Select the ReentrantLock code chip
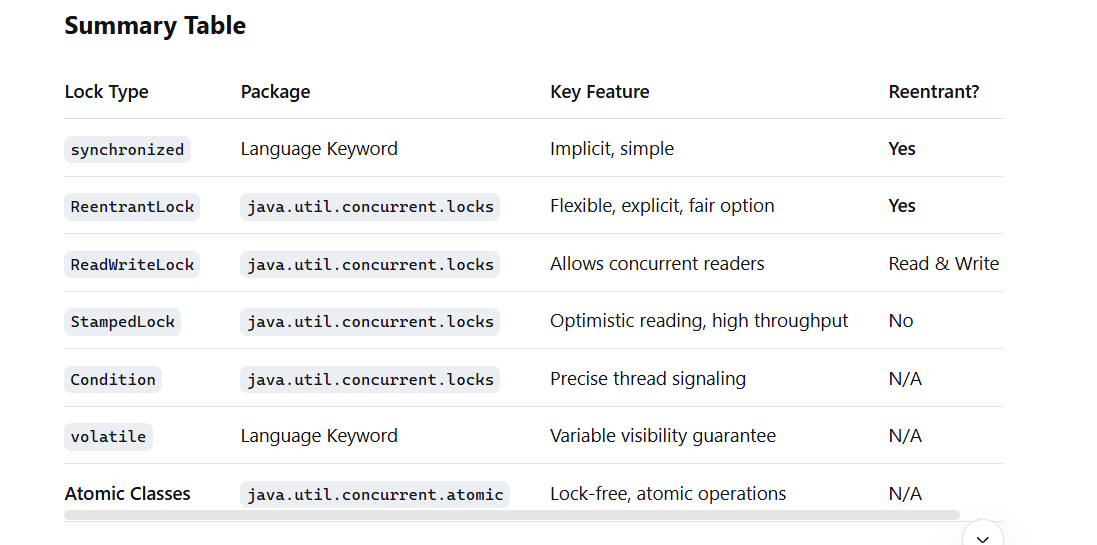The image size is (1097, 545). (x=132, y=207)
